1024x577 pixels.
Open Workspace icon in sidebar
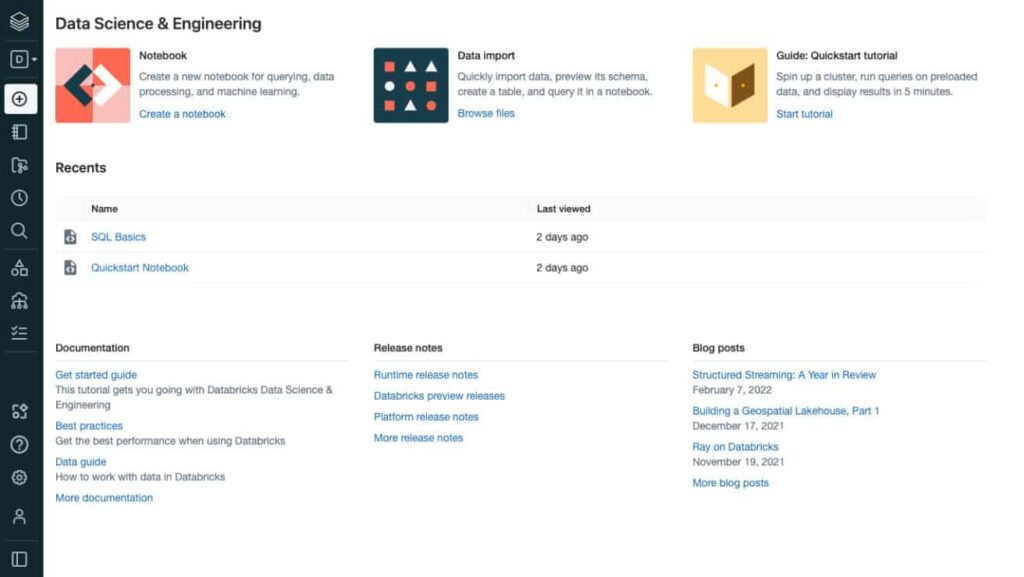20,132
